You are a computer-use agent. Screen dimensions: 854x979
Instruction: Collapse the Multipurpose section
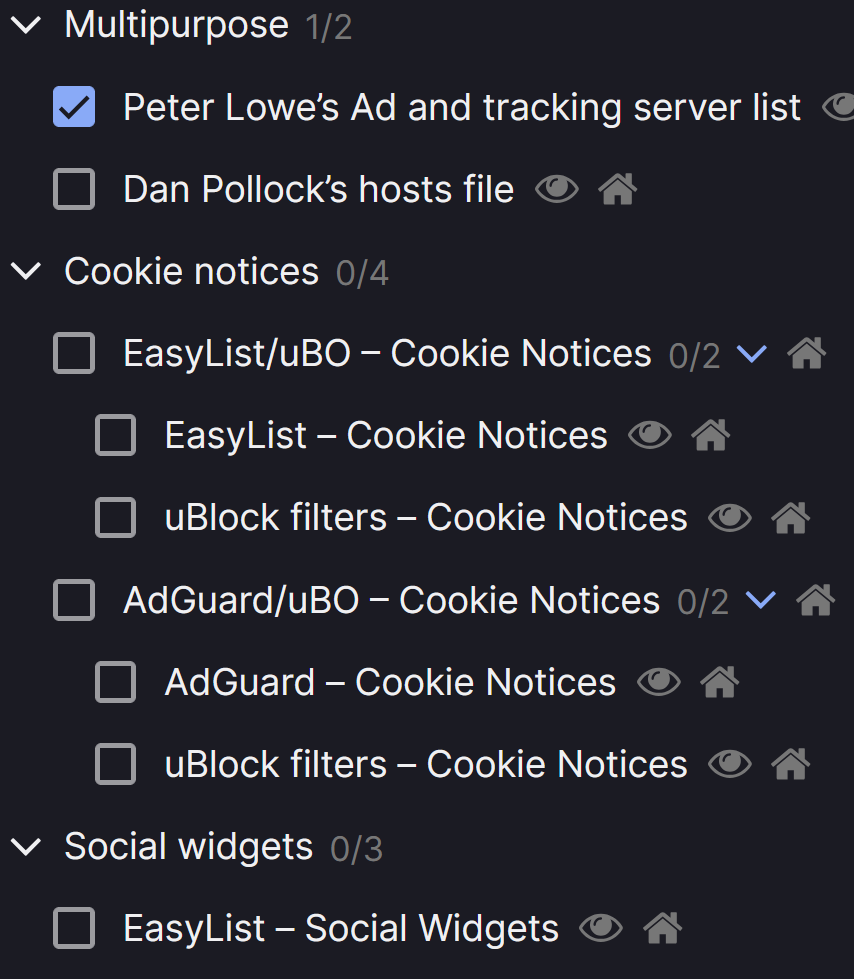[x=24, y=25]
